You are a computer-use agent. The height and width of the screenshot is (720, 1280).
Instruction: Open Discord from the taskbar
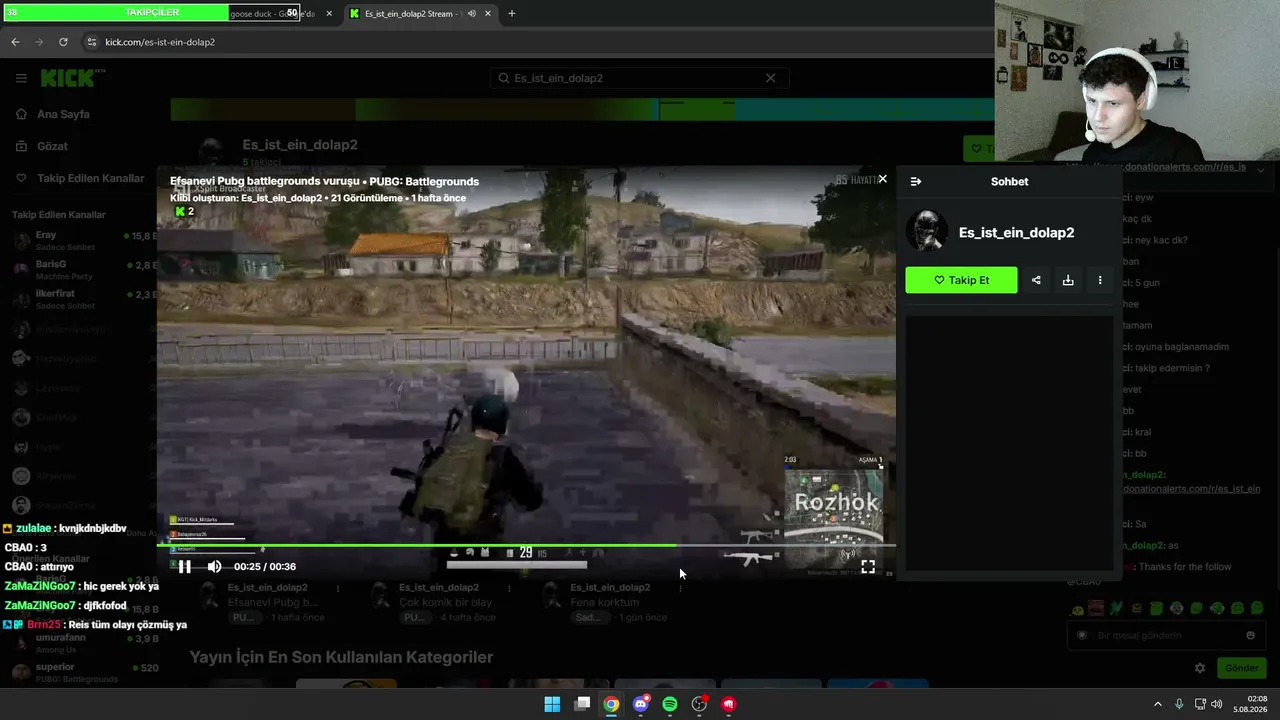coord(641,704)
